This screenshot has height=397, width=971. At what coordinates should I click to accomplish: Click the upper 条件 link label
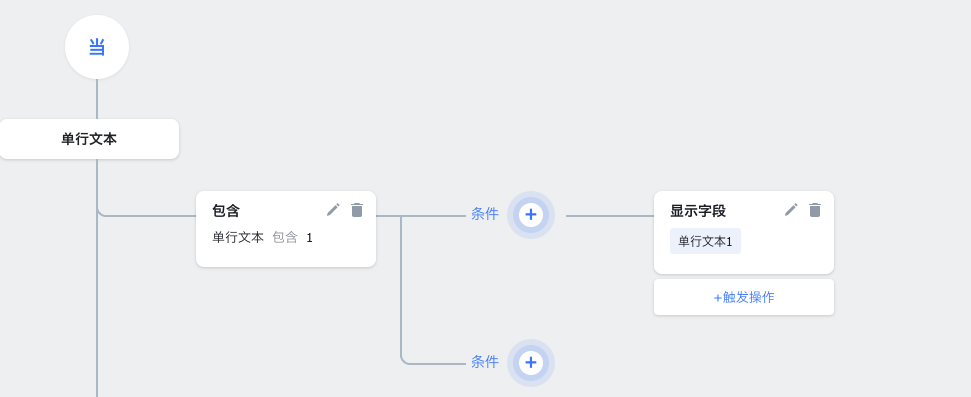(484, 214)
